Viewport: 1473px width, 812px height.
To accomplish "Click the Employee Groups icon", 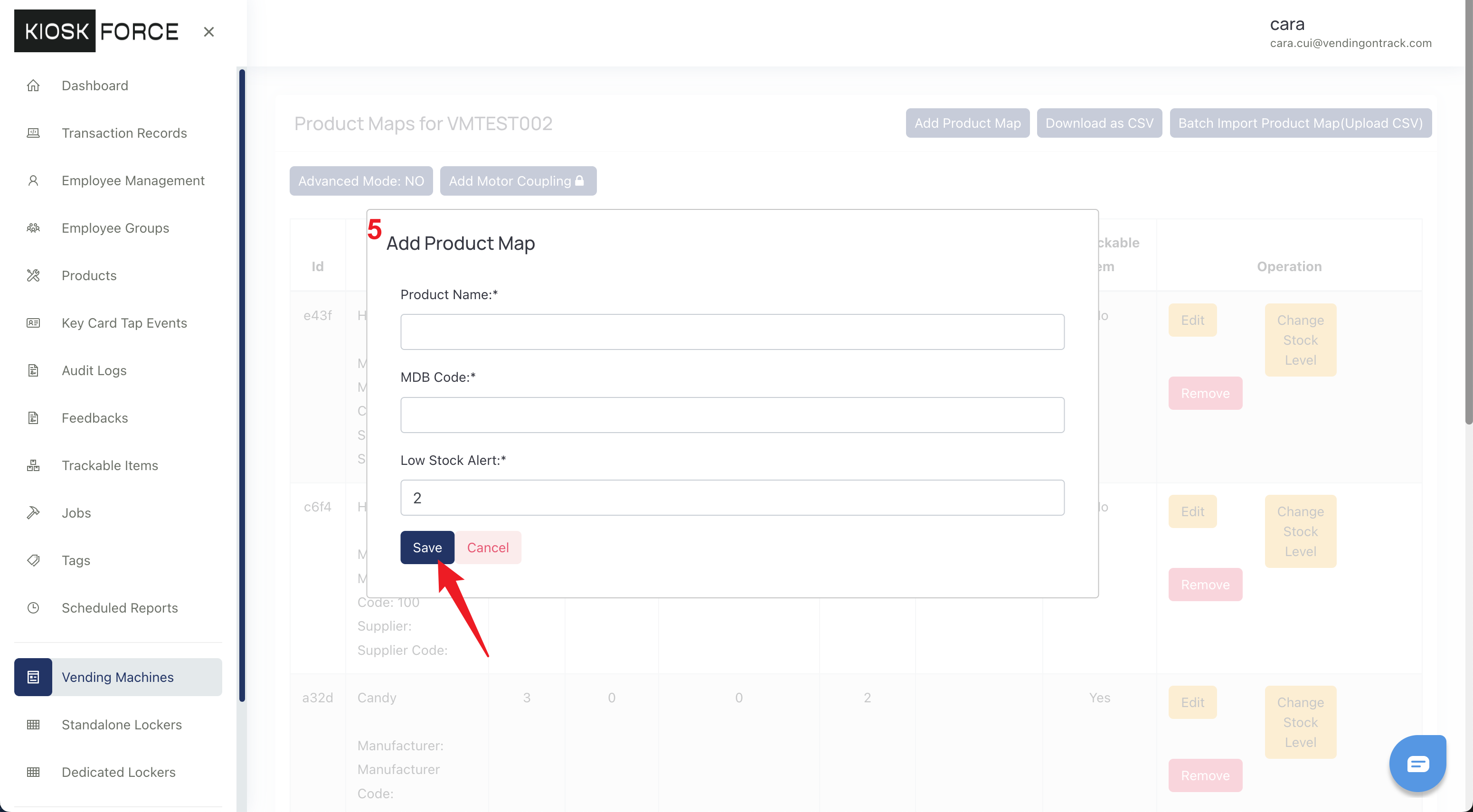I will [33, 227].
